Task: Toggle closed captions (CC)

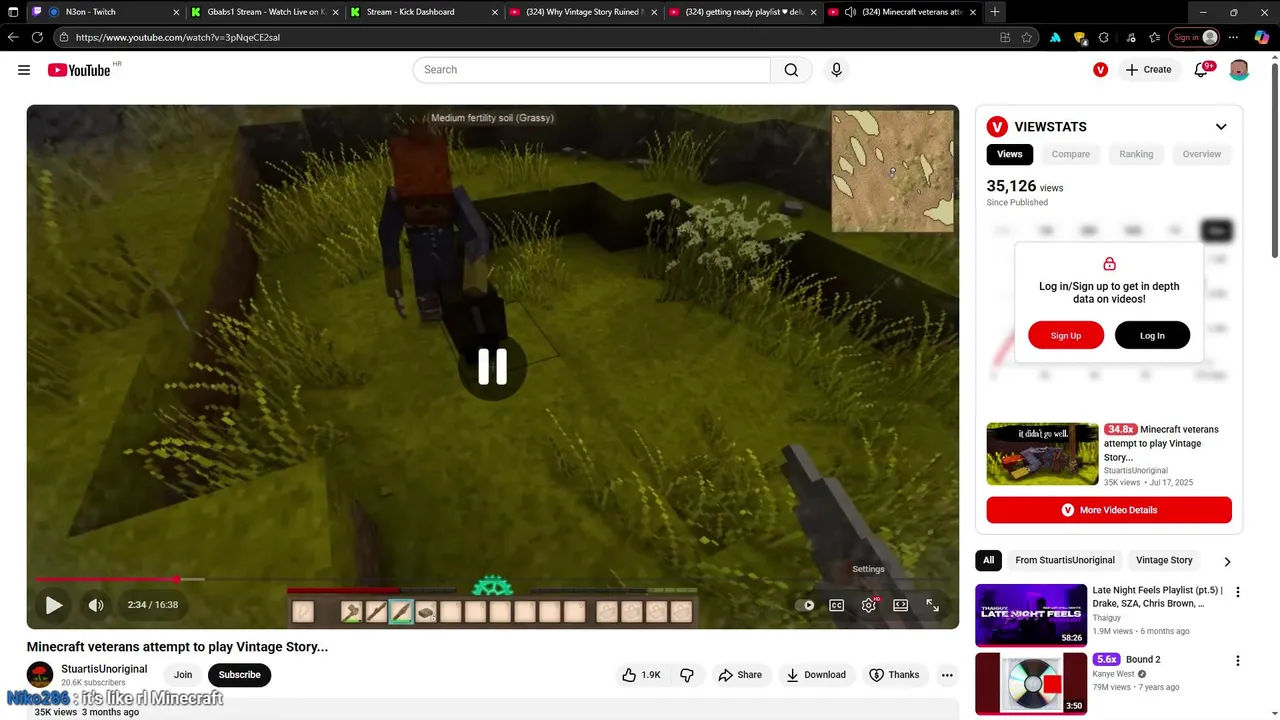Action: [837, 605]
